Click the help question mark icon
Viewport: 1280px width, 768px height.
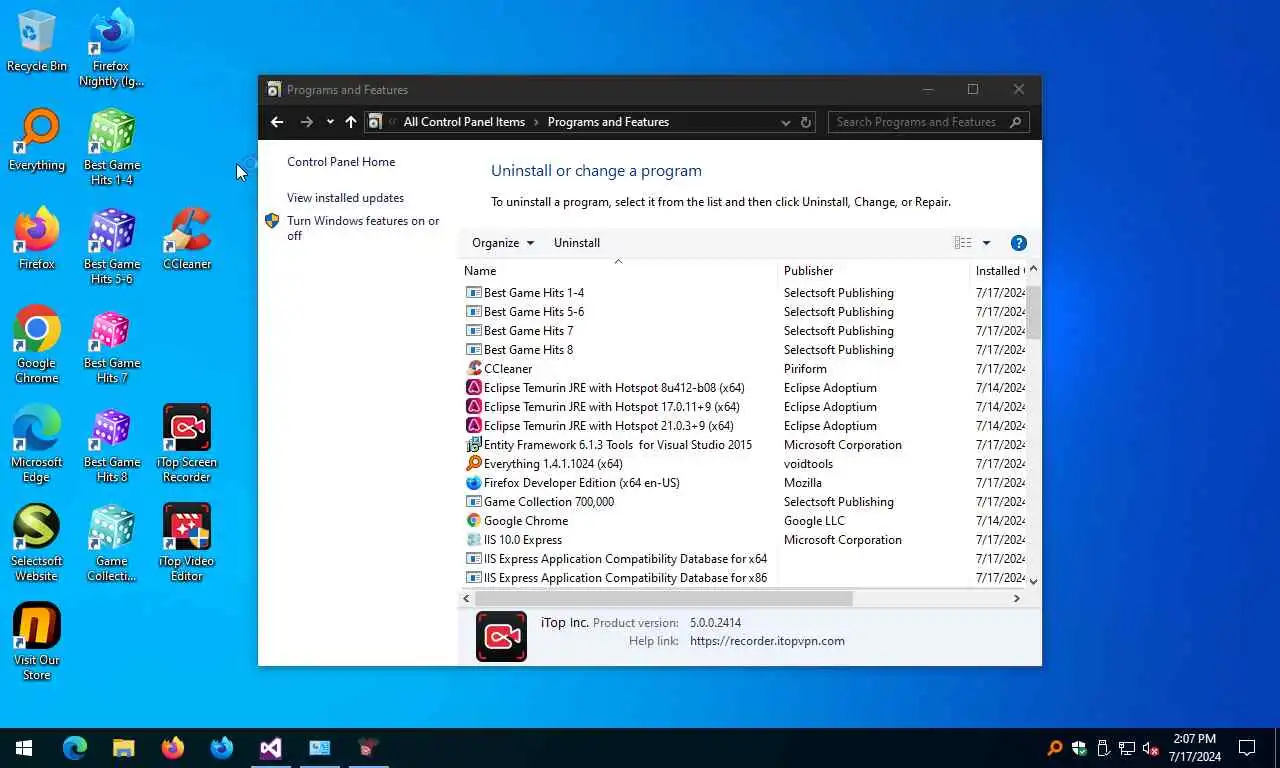coord(1019,243)
